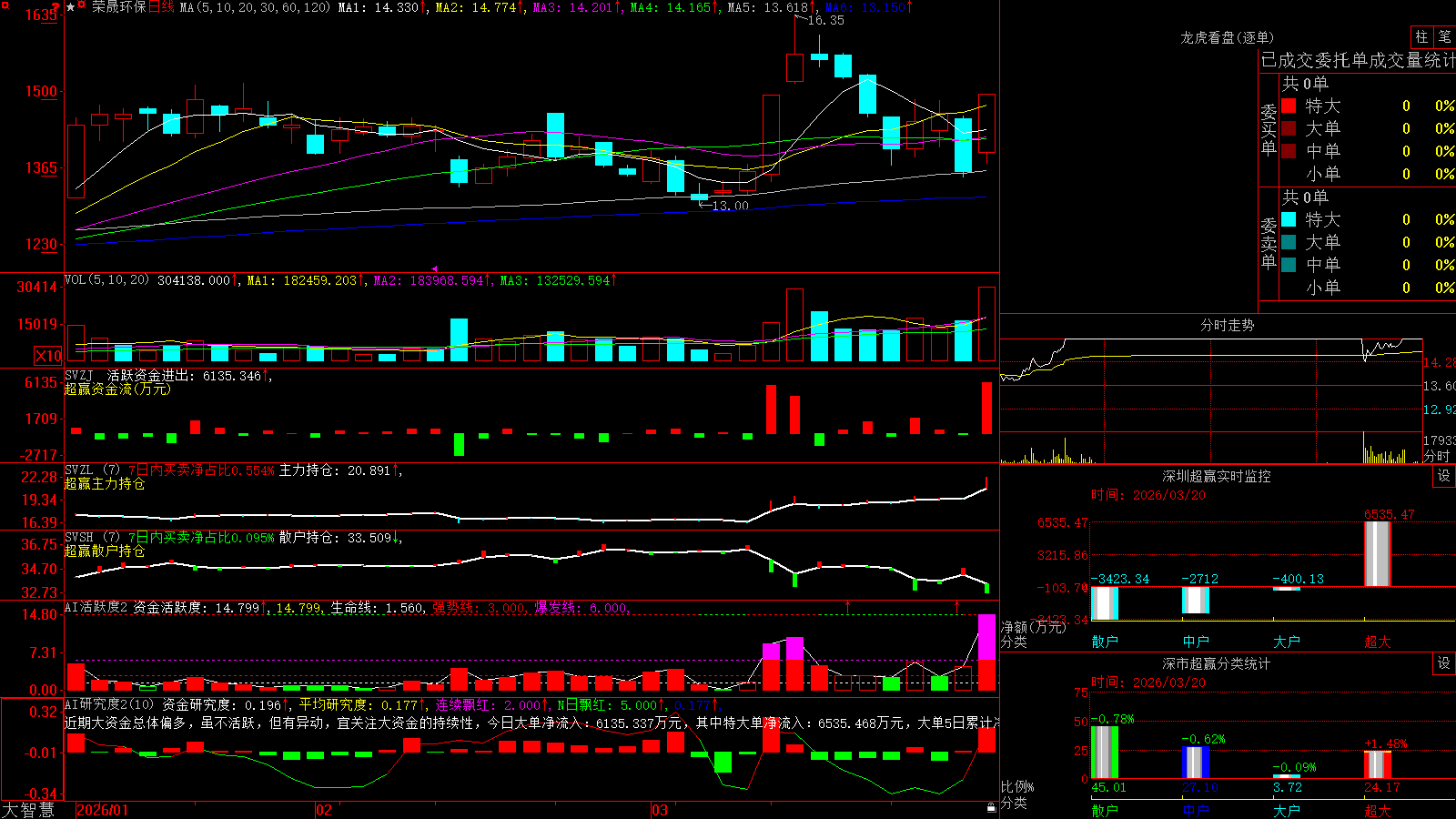Click the 深圳超赢实时监控 panel title

pos(1217,476)
